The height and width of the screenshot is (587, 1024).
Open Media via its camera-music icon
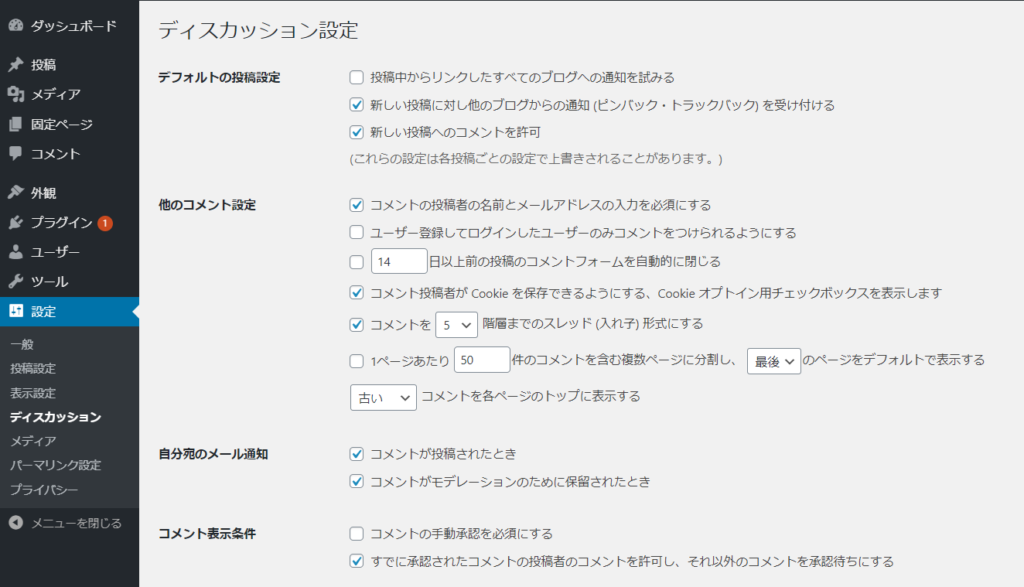click(x=15, y=94)
